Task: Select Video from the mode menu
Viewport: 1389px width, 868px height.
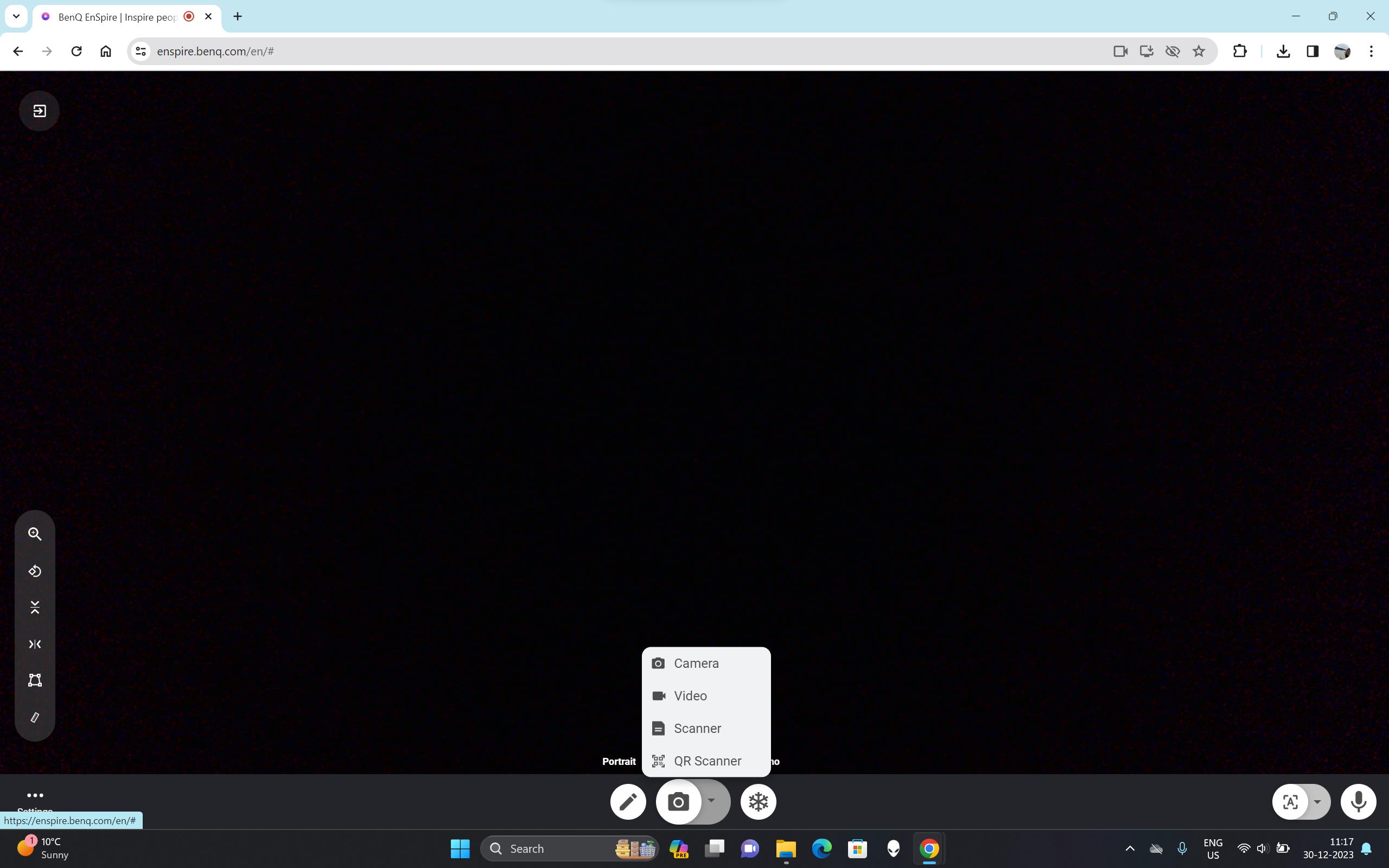Action: 690,696
